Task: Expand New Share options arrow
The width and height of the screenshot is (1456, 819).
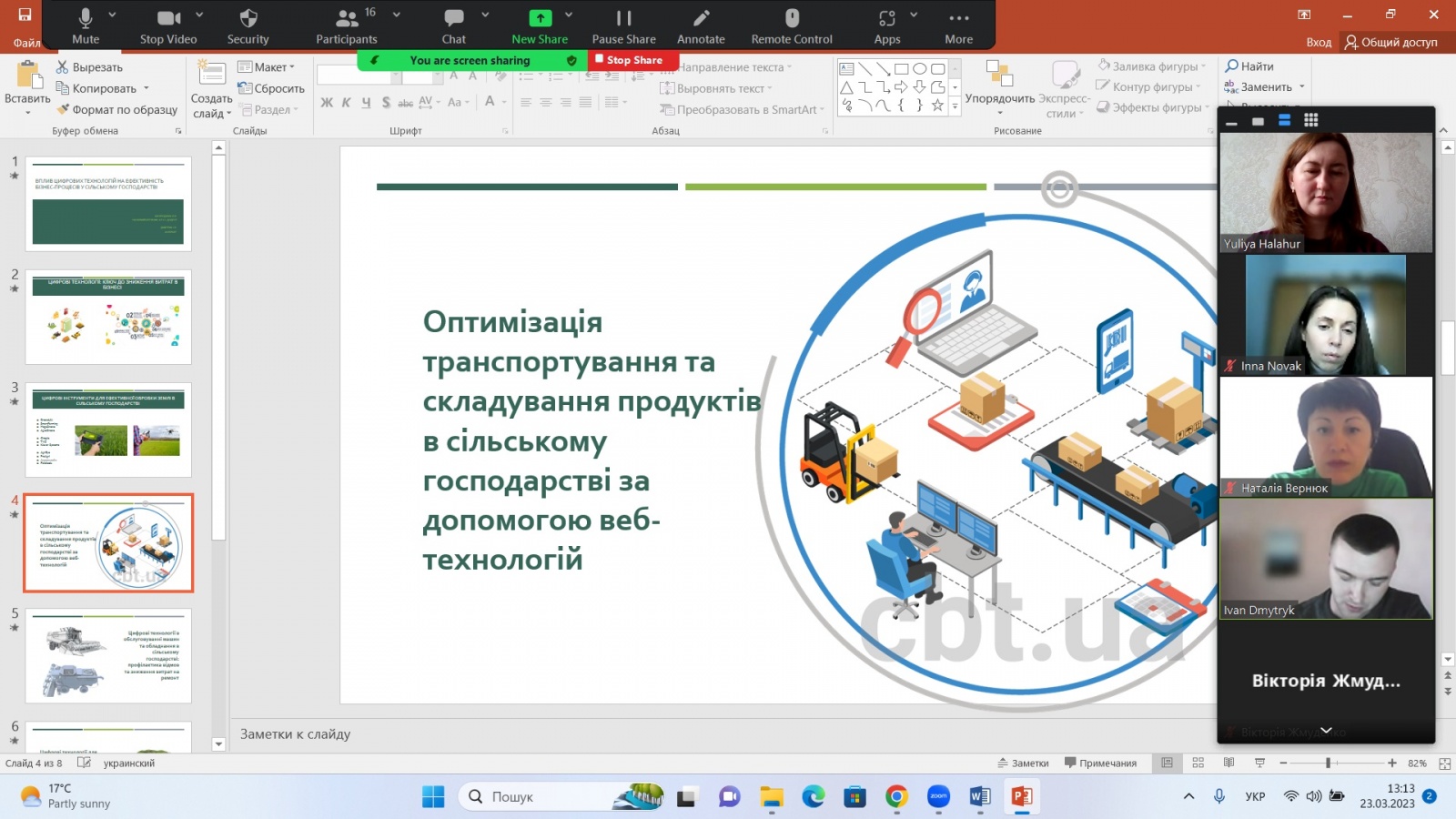Action: (x=569, y=15)
